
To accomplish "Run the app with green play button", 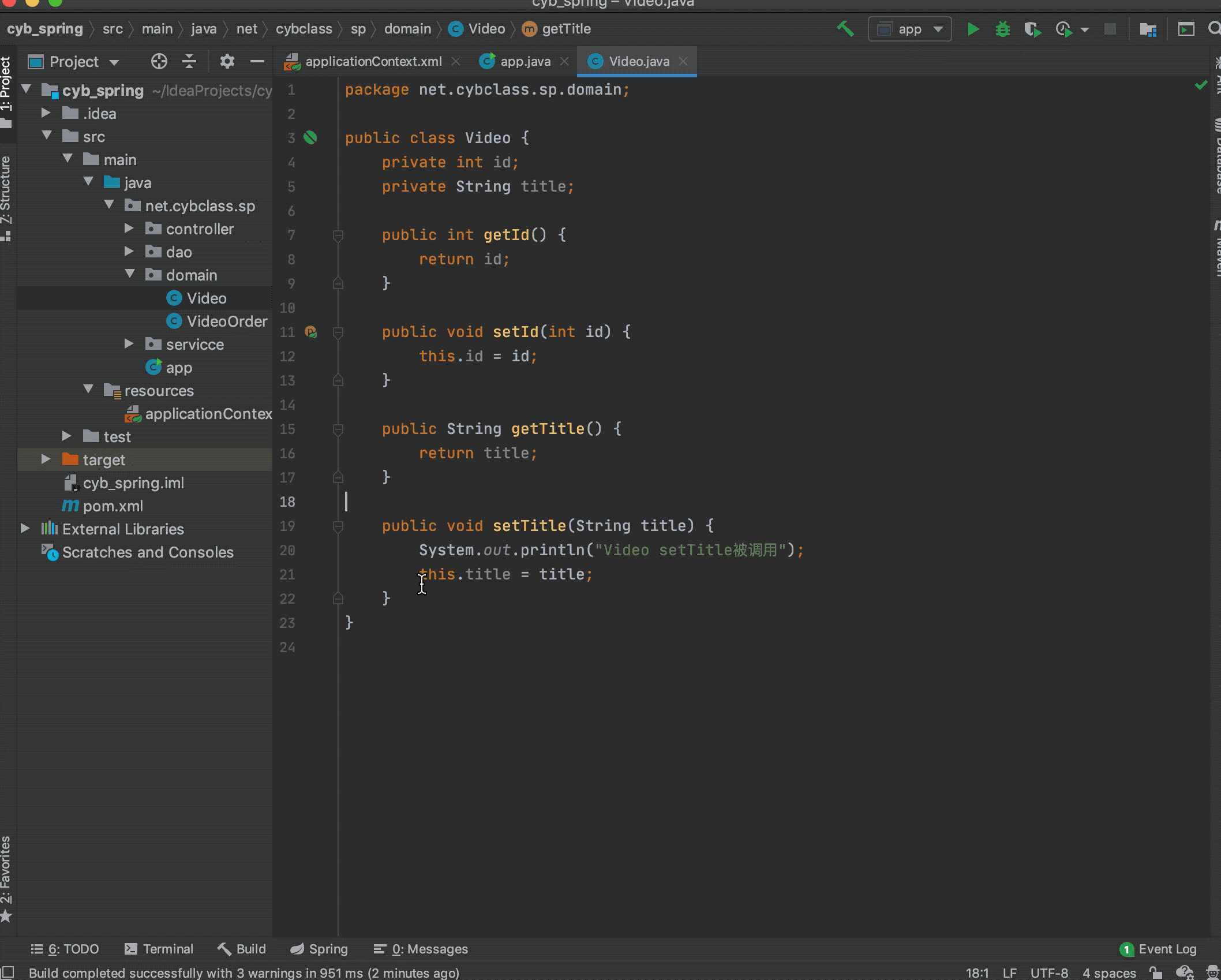I will pyautogui.click(x=973, y=29).
